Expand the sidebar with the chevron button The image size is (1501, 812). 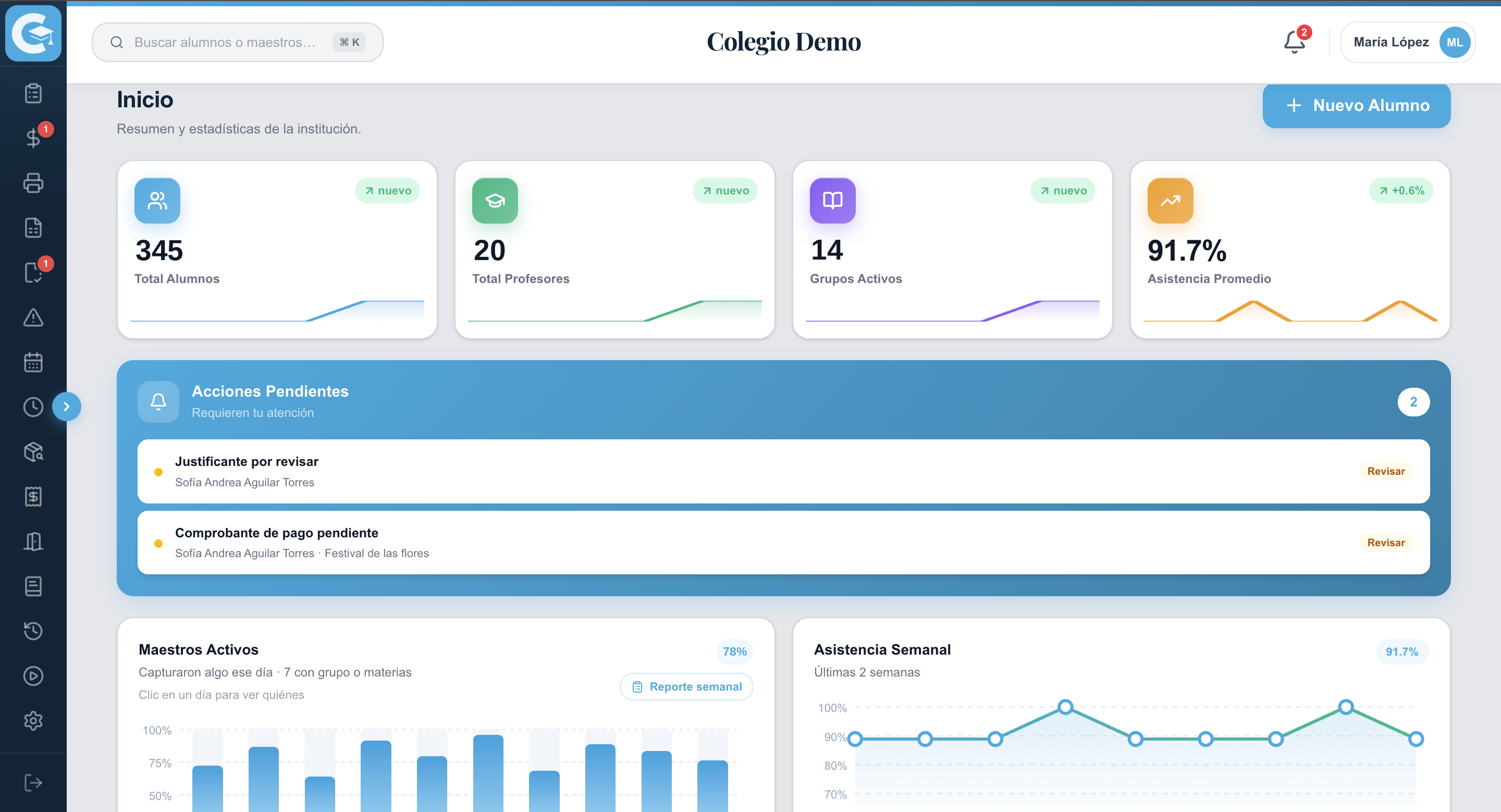point(66,407)
